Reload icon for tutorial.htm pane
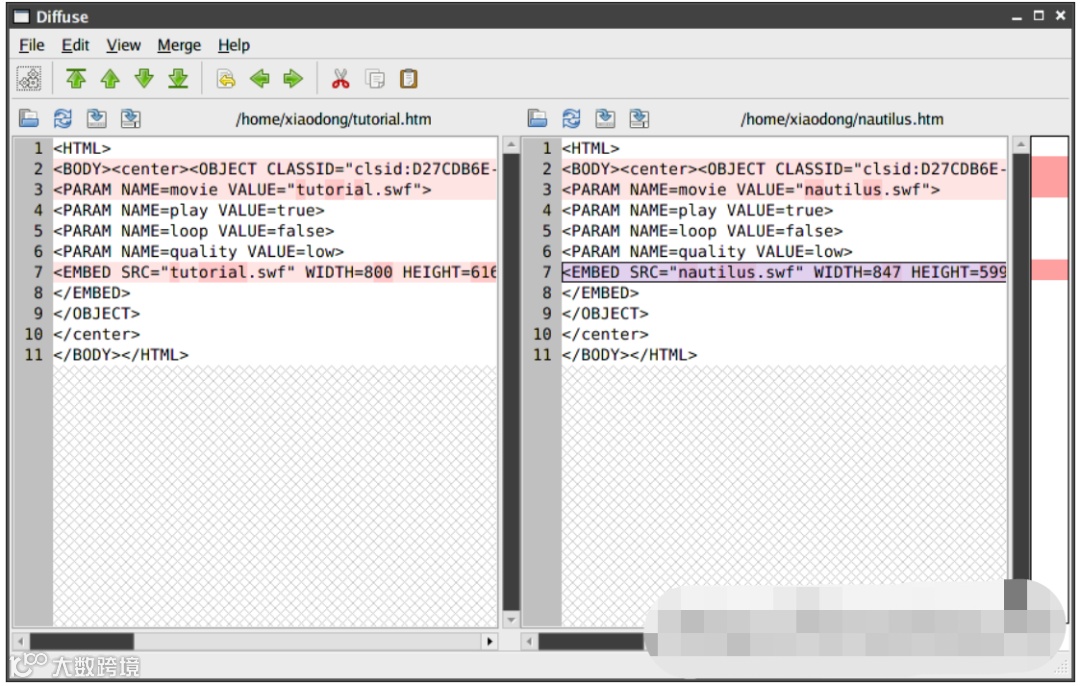The width and height of the screenshot is (1080, 686). [x=63, y=118]
